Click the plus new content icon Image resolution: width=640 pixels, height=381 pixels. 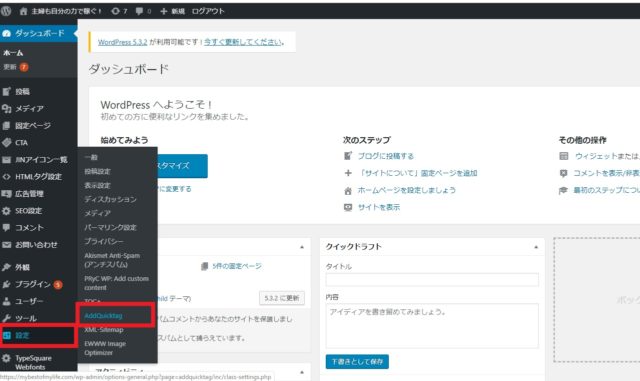[x=164, y=11]
